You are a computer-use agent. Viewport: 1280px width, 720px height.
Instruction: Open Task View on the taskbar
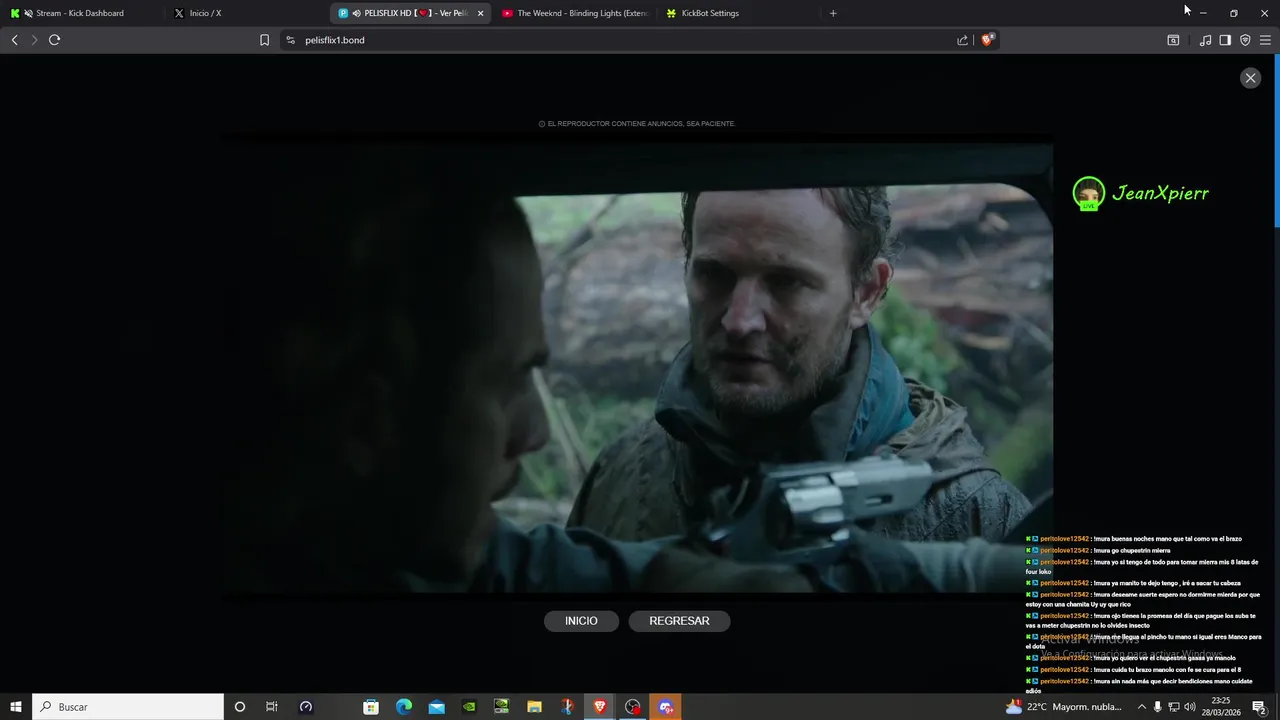coord(271,707)
